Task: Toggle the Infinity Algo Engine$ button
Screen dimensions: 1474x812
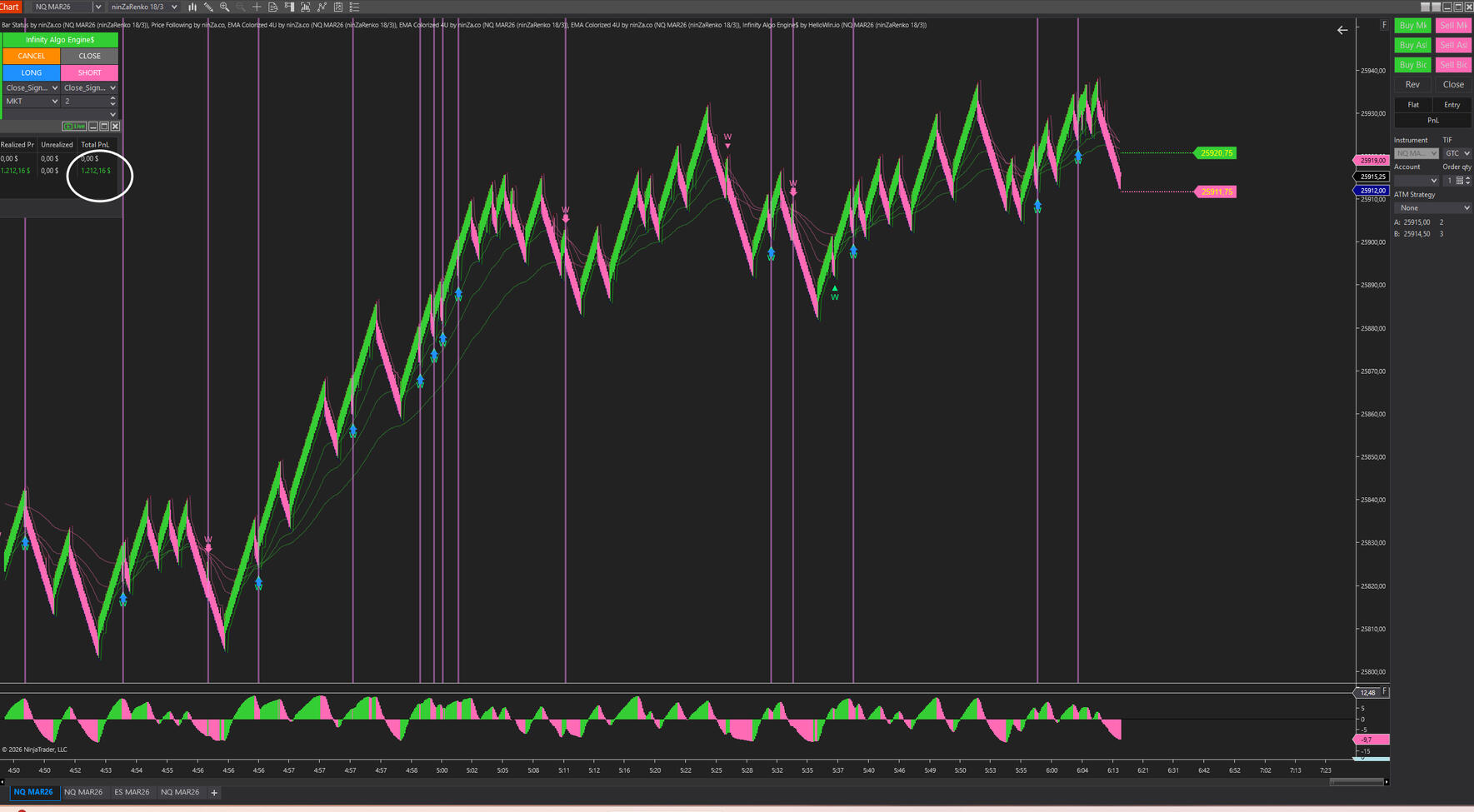Action: click(60, 40)
